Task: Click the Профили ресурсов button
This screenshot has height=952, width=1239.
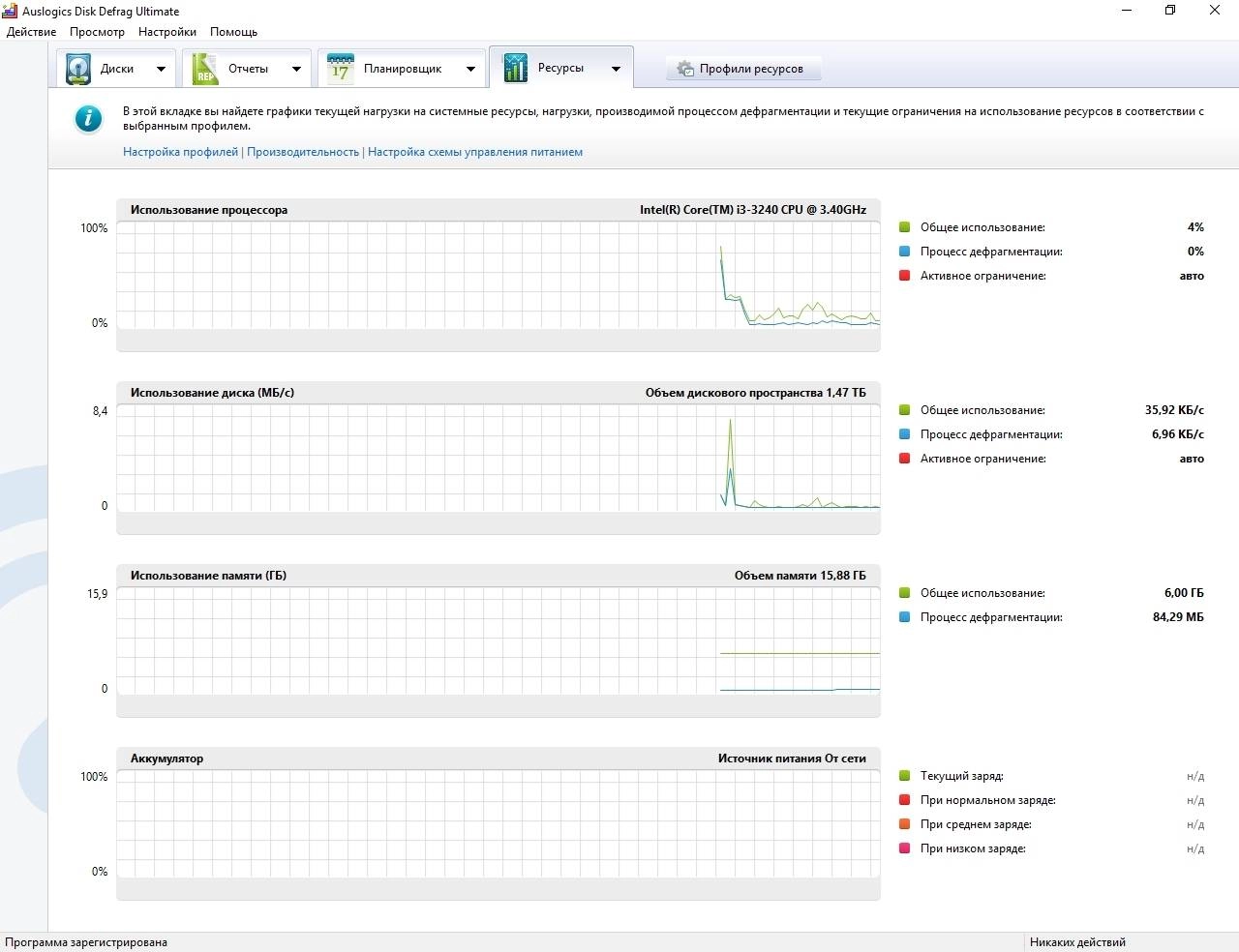Action: coord(743,69)
